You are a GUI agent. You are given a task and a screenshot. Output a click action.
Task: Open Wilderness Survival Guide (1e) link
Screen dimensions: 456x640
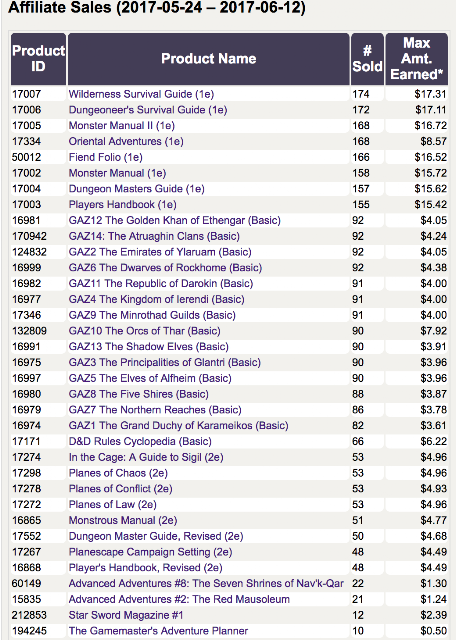click(x=141, y=94)
